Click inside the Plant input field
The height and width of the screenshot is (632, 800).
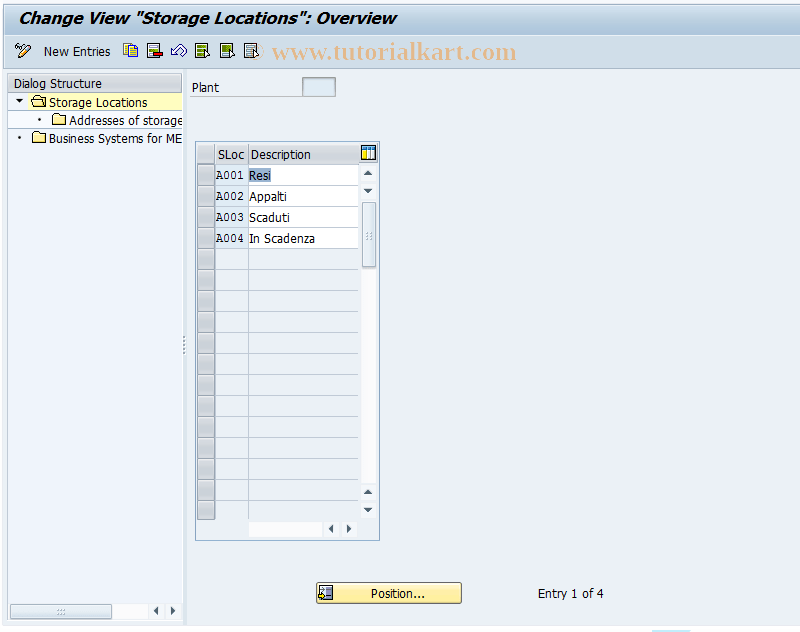pos(318,87)
